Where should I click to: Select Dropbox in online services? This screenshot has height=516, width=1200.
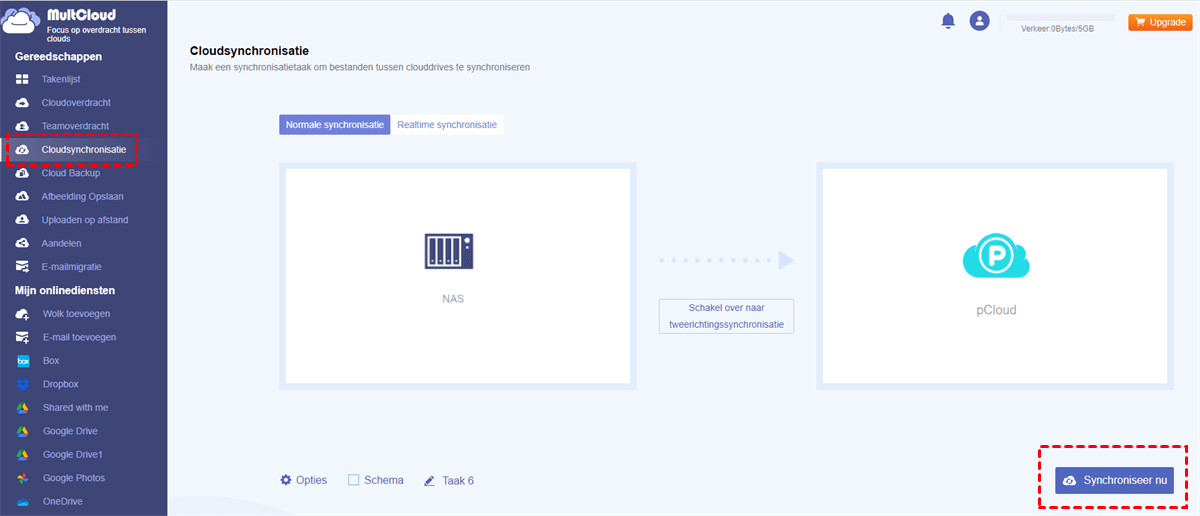[x=60, y=384]
